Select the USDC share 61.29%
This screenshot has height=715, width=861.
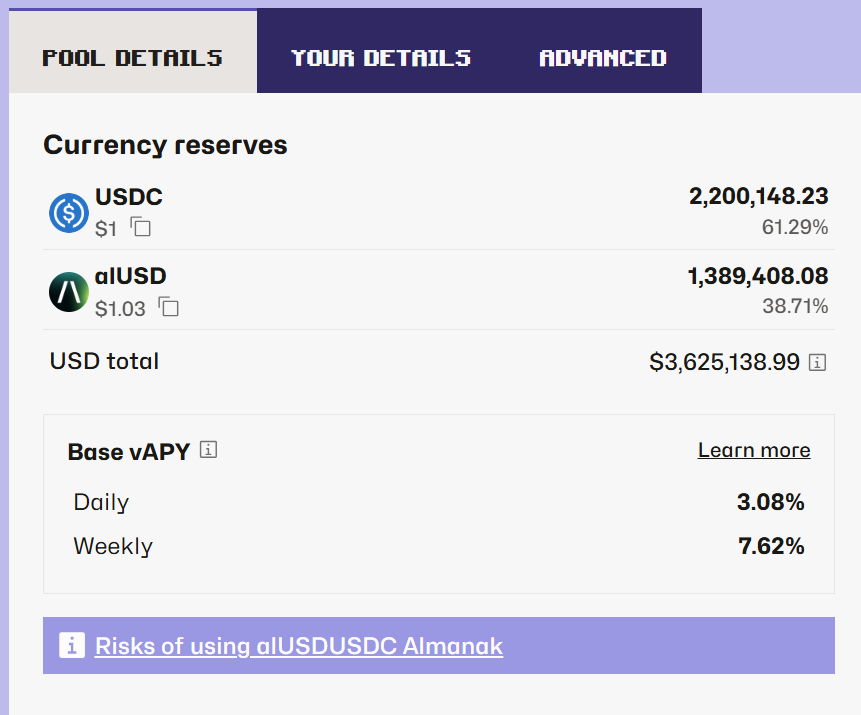point(795,227)
